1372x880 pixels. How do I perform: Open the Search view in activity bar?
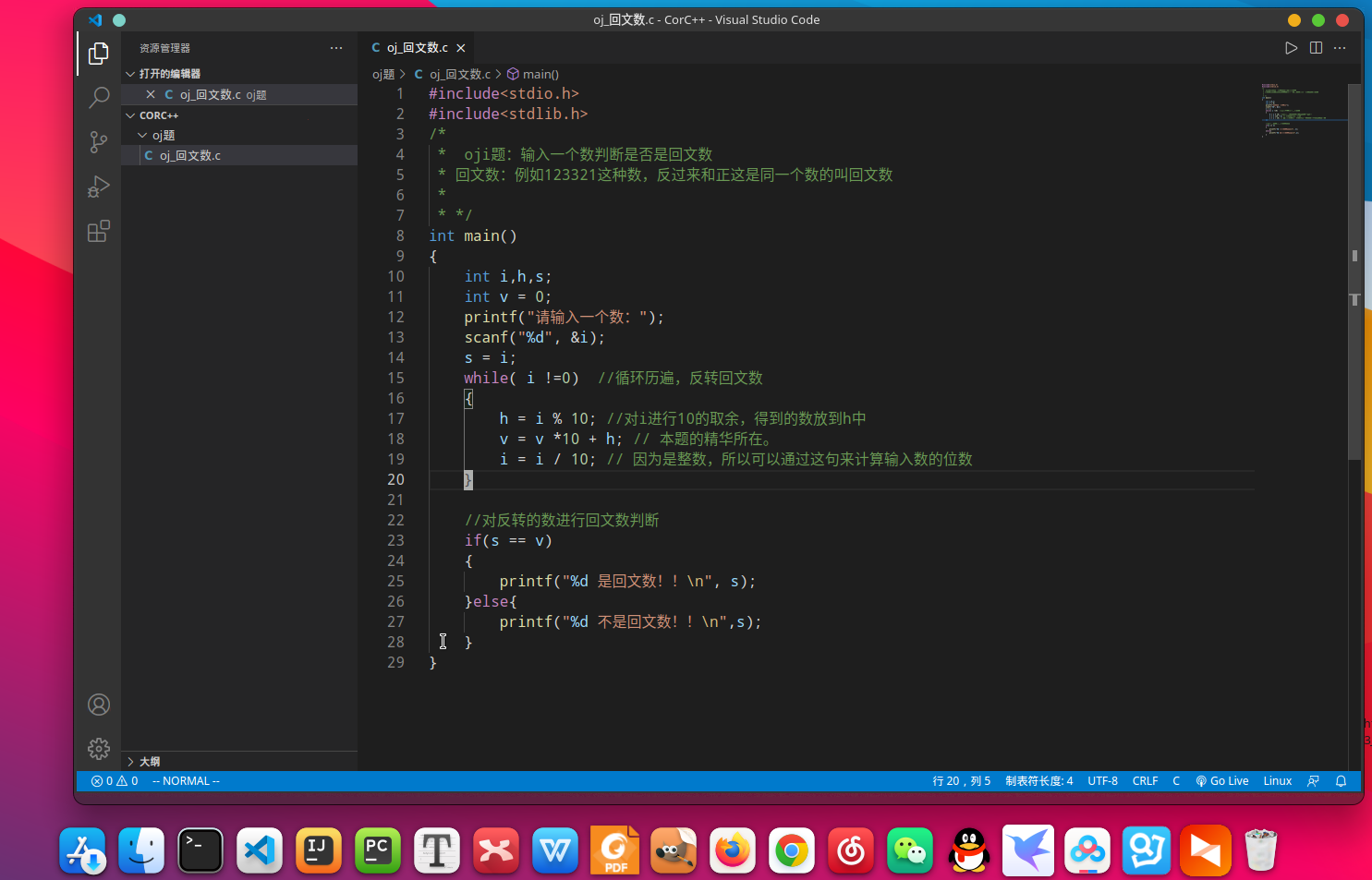tap(99, 97)
